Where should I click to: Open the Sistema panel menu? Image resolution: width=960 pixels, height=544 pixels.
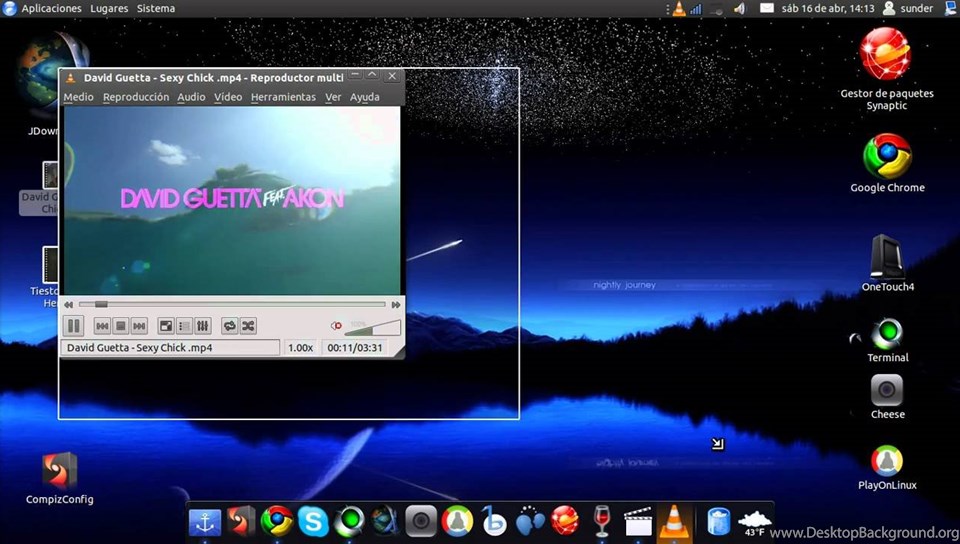click(156, 9)
